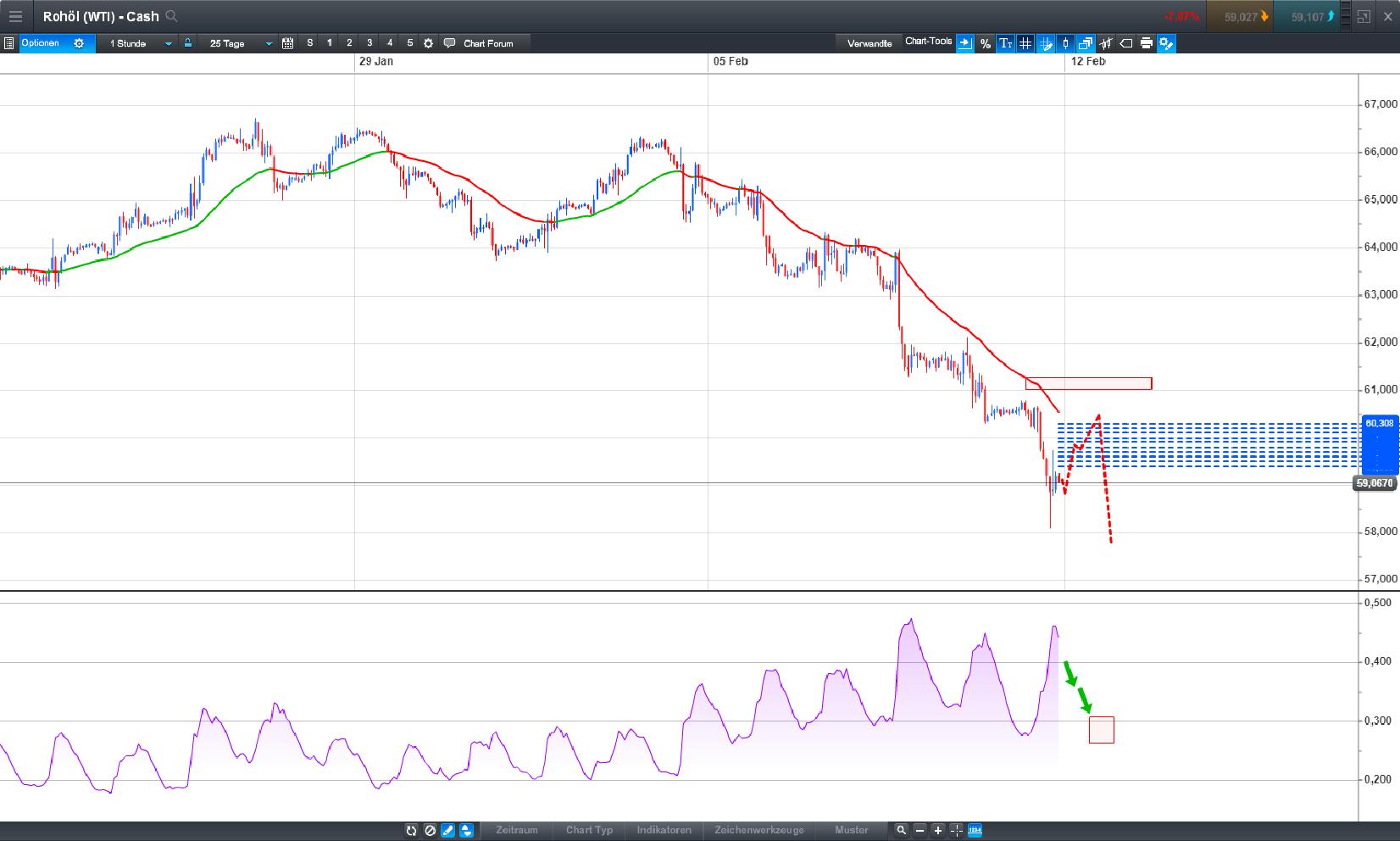Toggle the price lock icon next to timeframe
This screenshot has height=841, width=1400.
(187, 43)
